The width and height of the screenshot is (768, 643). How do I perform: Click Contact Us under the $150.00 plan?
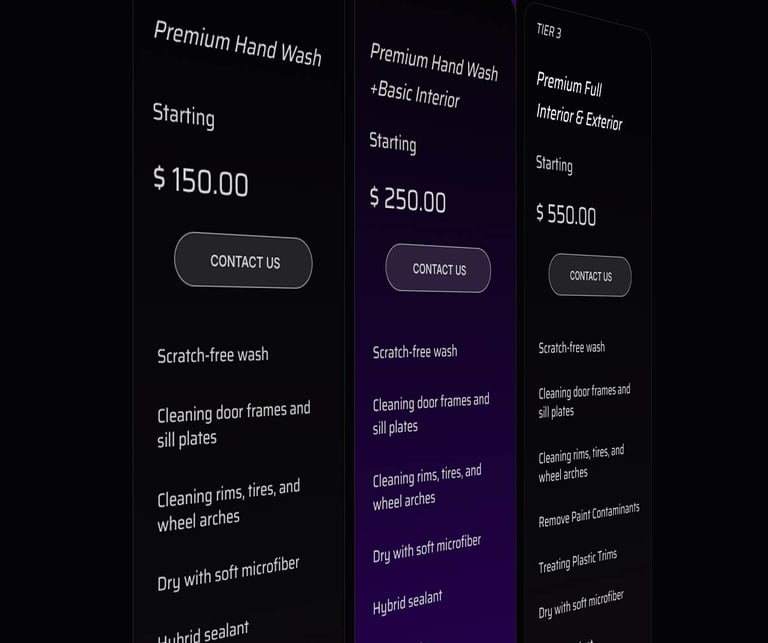(243, 261)
